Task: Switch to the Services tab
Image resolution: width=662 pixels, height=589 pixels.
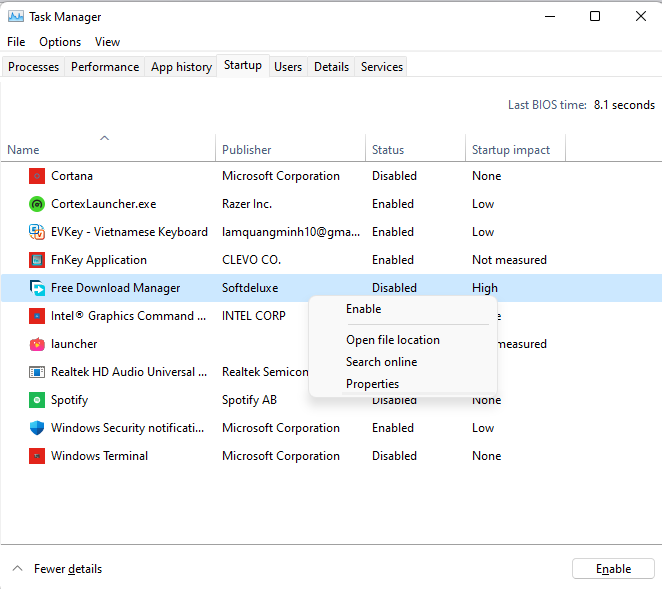Action: coord(382,67)
